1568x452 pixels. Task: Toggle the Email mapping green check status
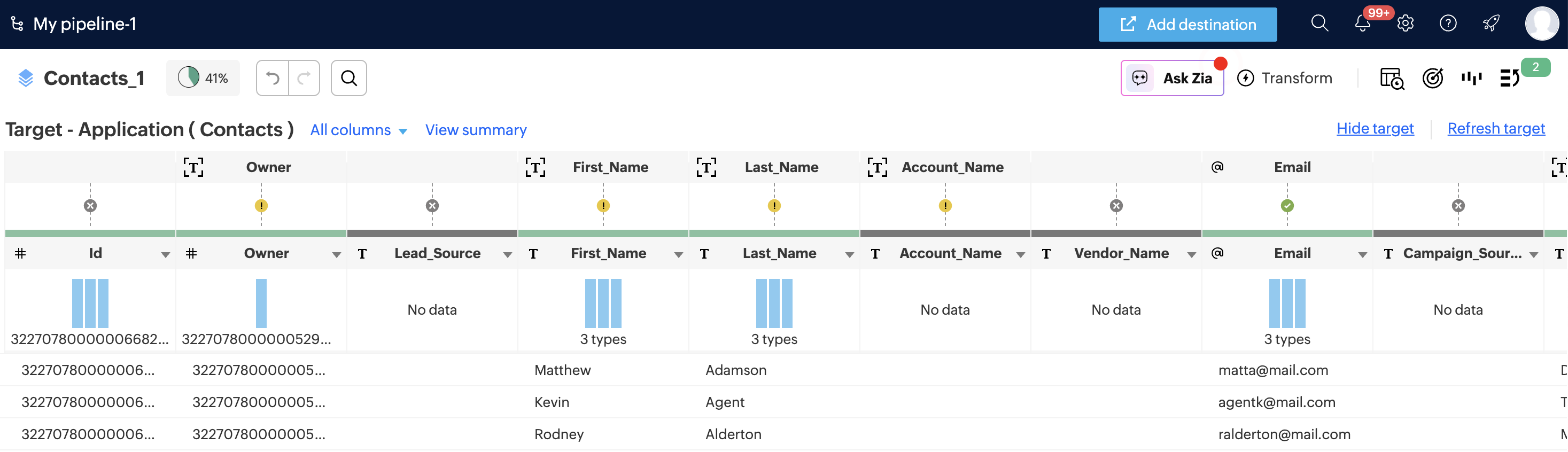point(1287,206)
